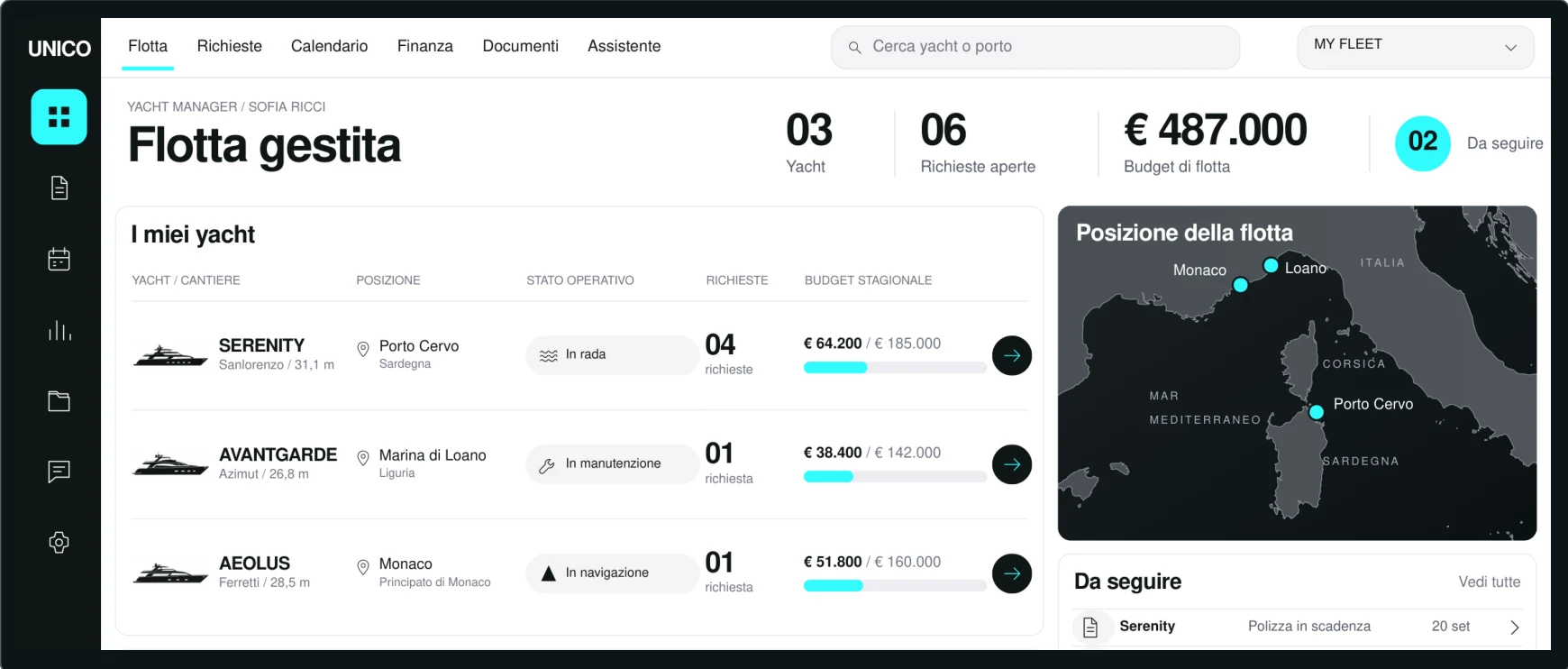Open the settings gear icon in sidebar

[59, 542]
